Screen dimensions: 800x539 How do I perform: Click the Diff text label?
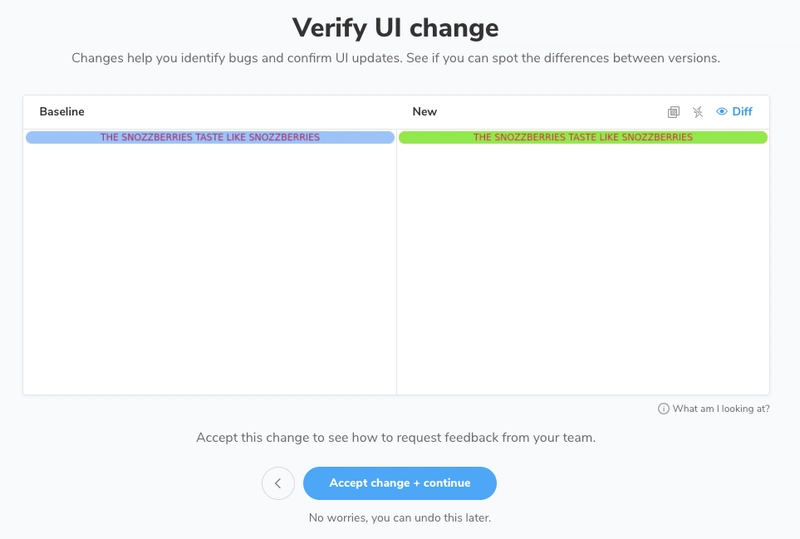pyautogui.click(x=742, y=112)
